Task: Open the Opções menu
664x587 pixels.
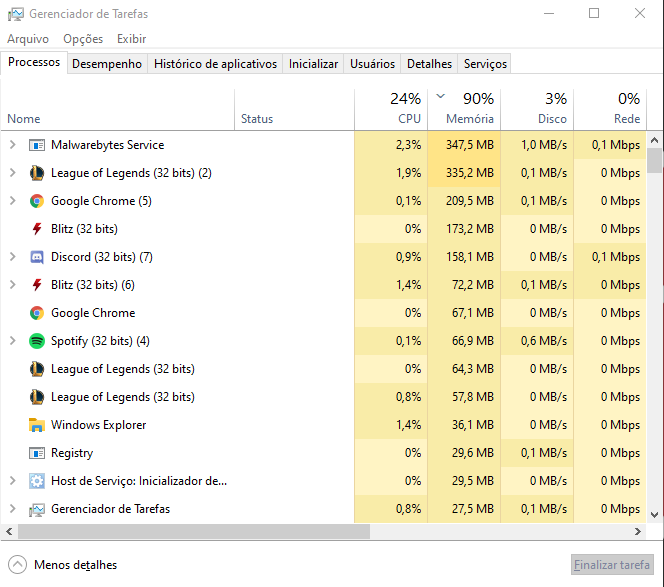Action: click(83, 39)
